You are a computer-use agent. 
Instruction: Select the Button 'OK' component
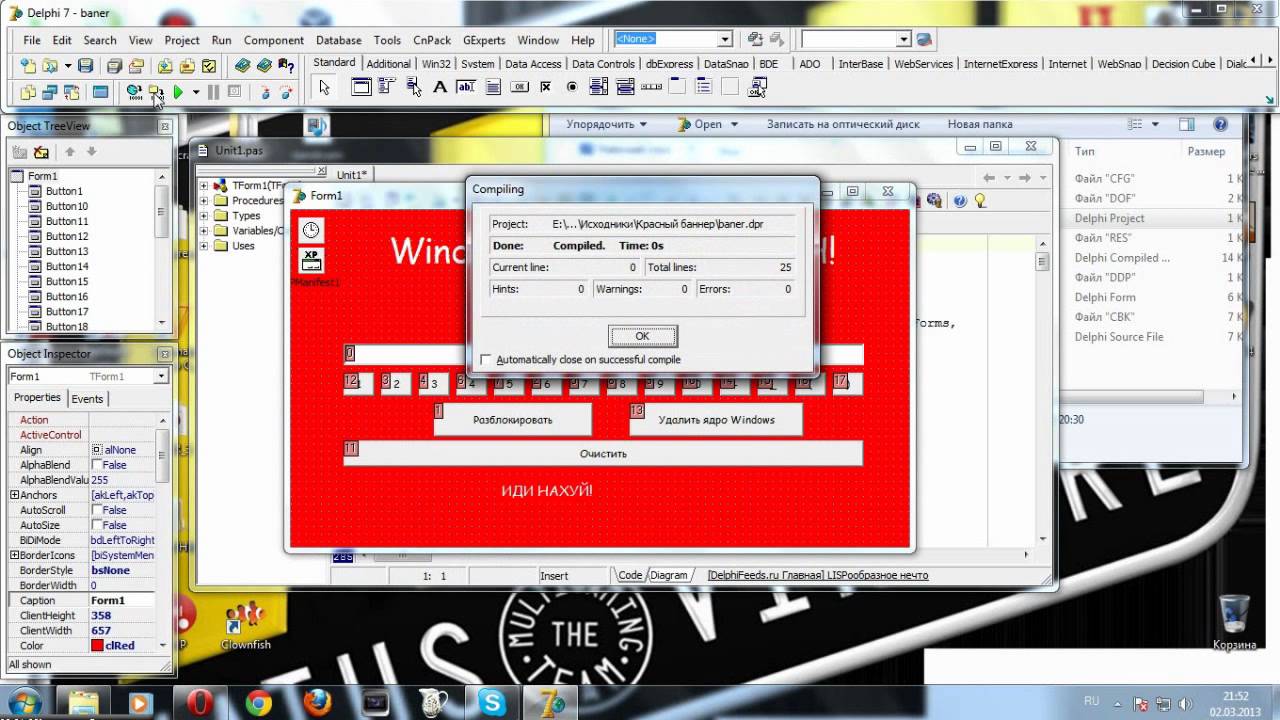pos(519,87)
